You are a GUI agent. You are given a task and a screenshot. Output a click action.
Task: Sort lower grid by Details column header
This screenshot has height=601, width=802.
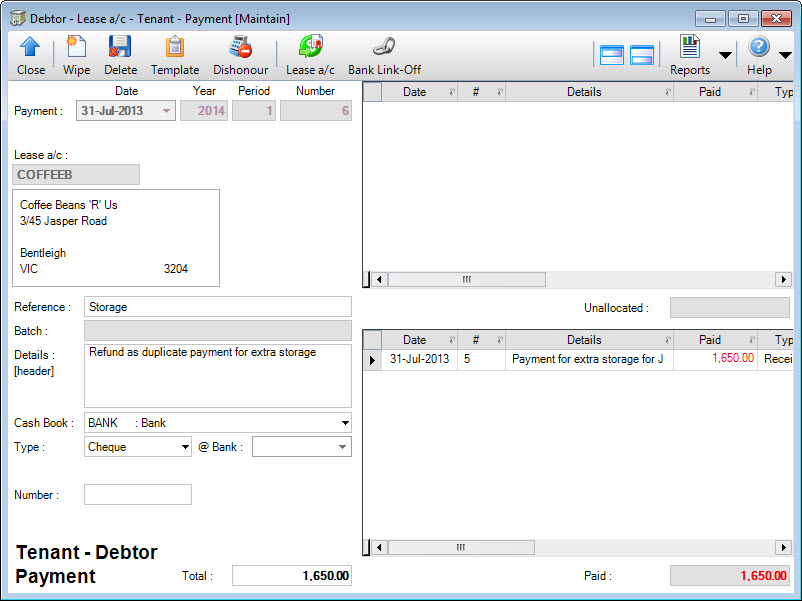pos(589,340)
